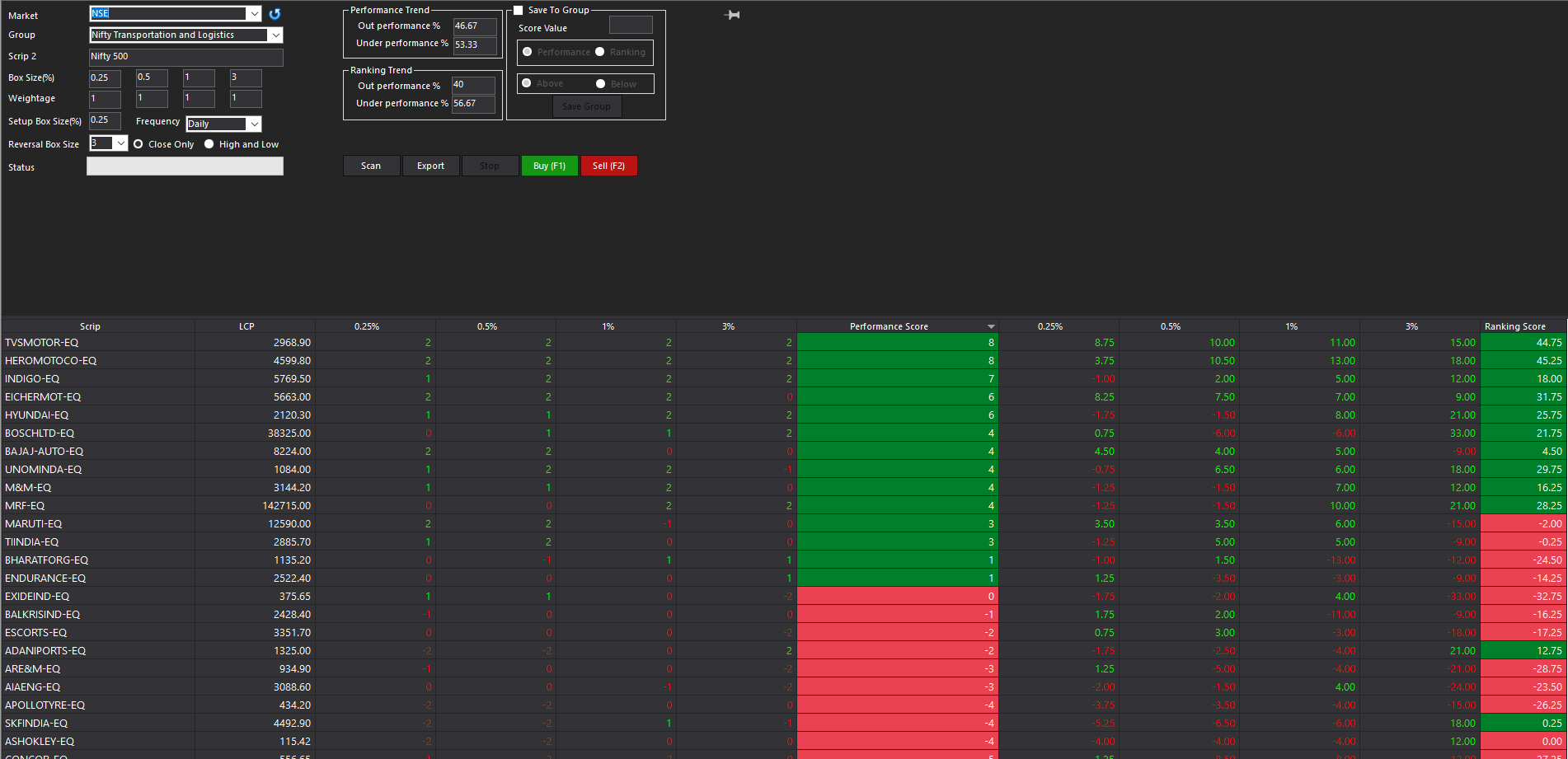
Task: Click Ranking Trend Out performance value 40
Action: point(473,85)
